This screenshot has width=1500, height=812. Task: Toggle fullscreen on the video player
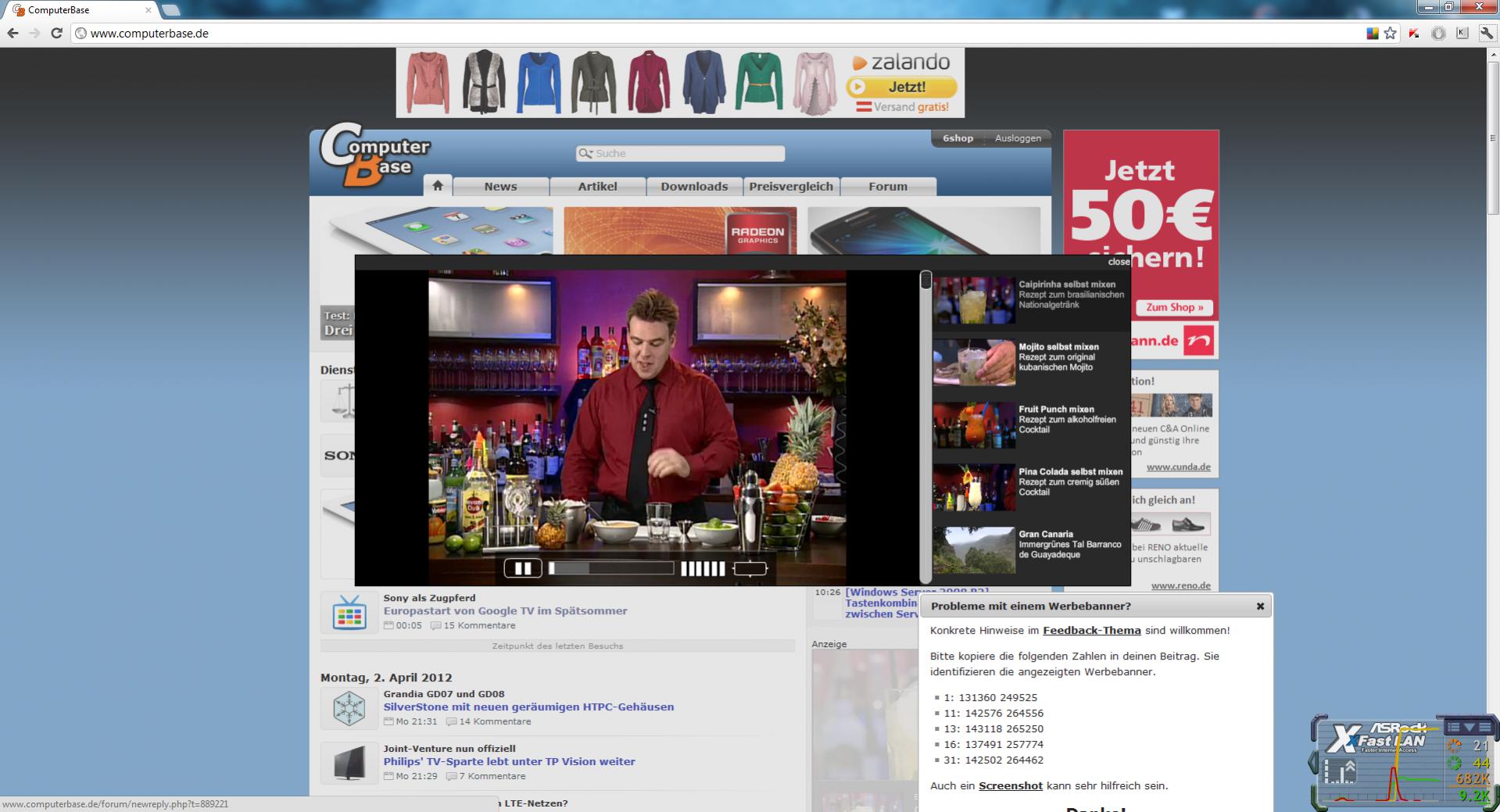point(750,568)
